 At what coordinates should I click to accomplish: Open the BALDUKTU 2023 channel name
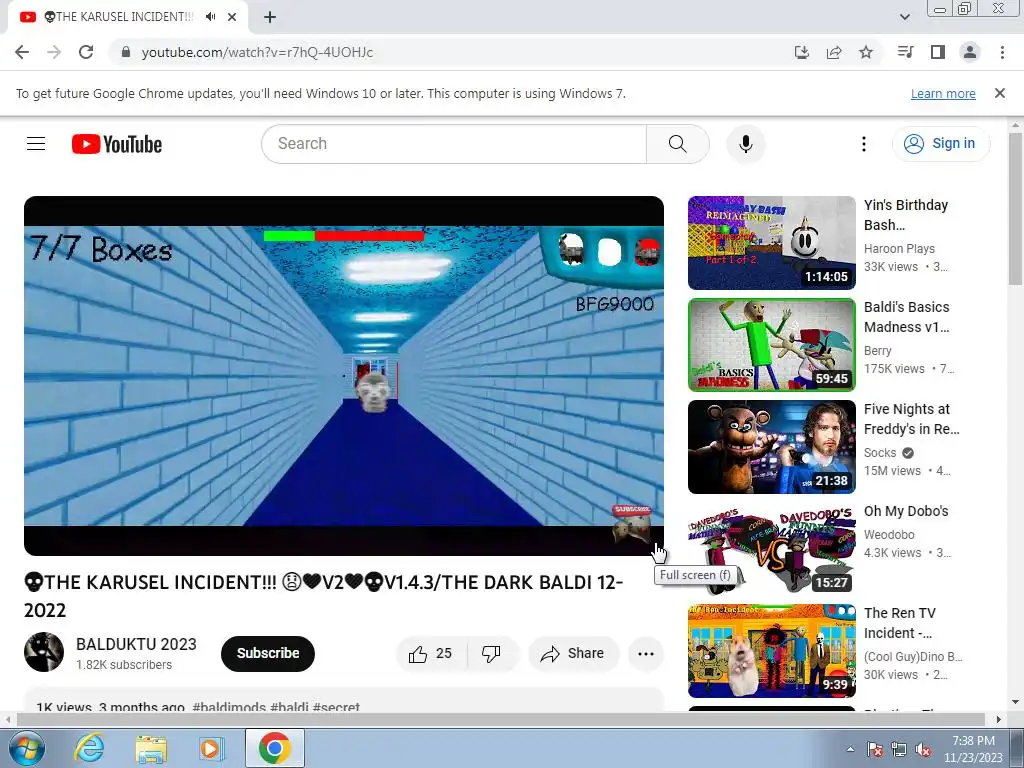click(136, 644)
